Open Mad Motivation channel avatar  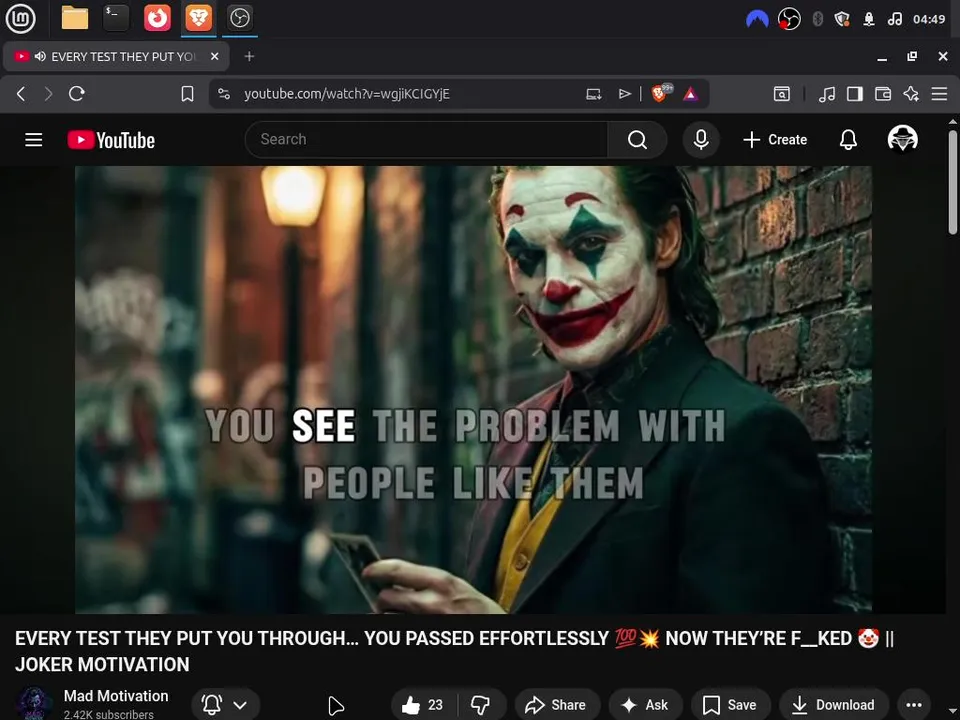click(x=34, y=704)
